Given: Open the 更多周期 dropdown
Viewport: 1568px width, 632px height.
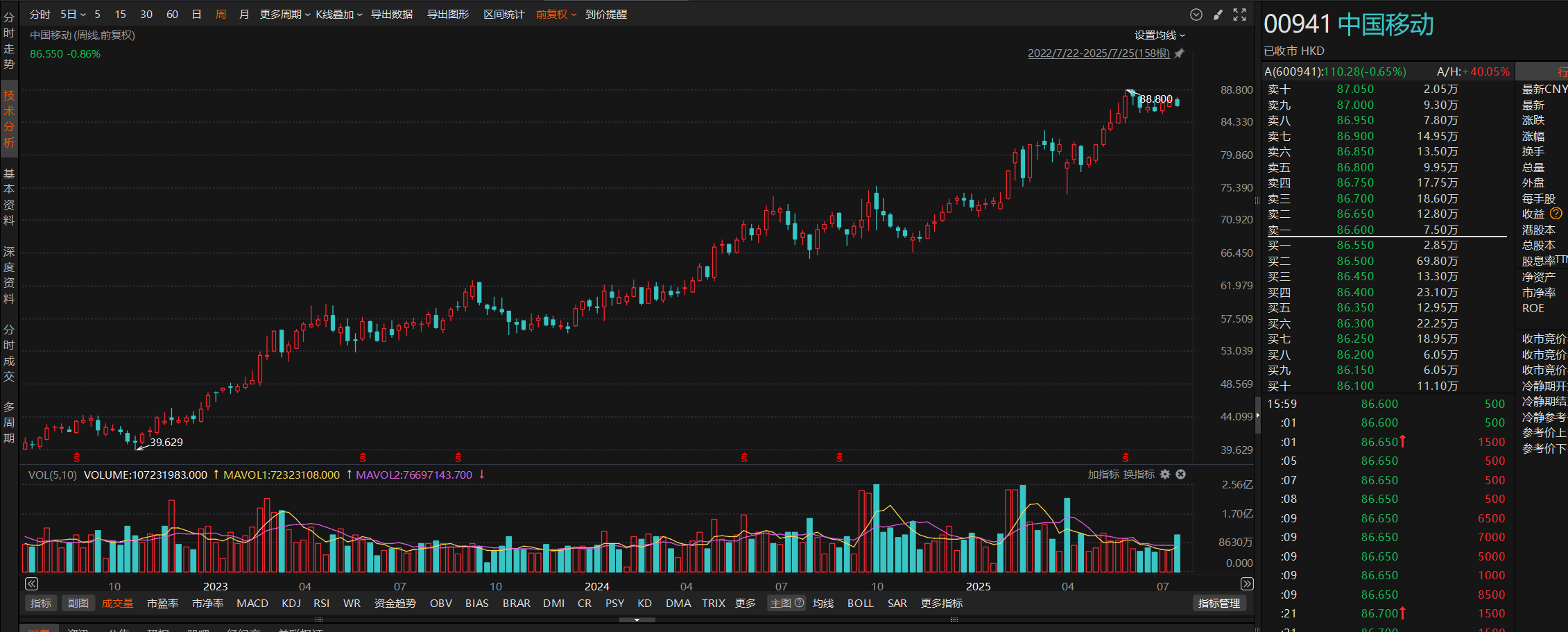Looking at the screenshot, I should 284,15.
